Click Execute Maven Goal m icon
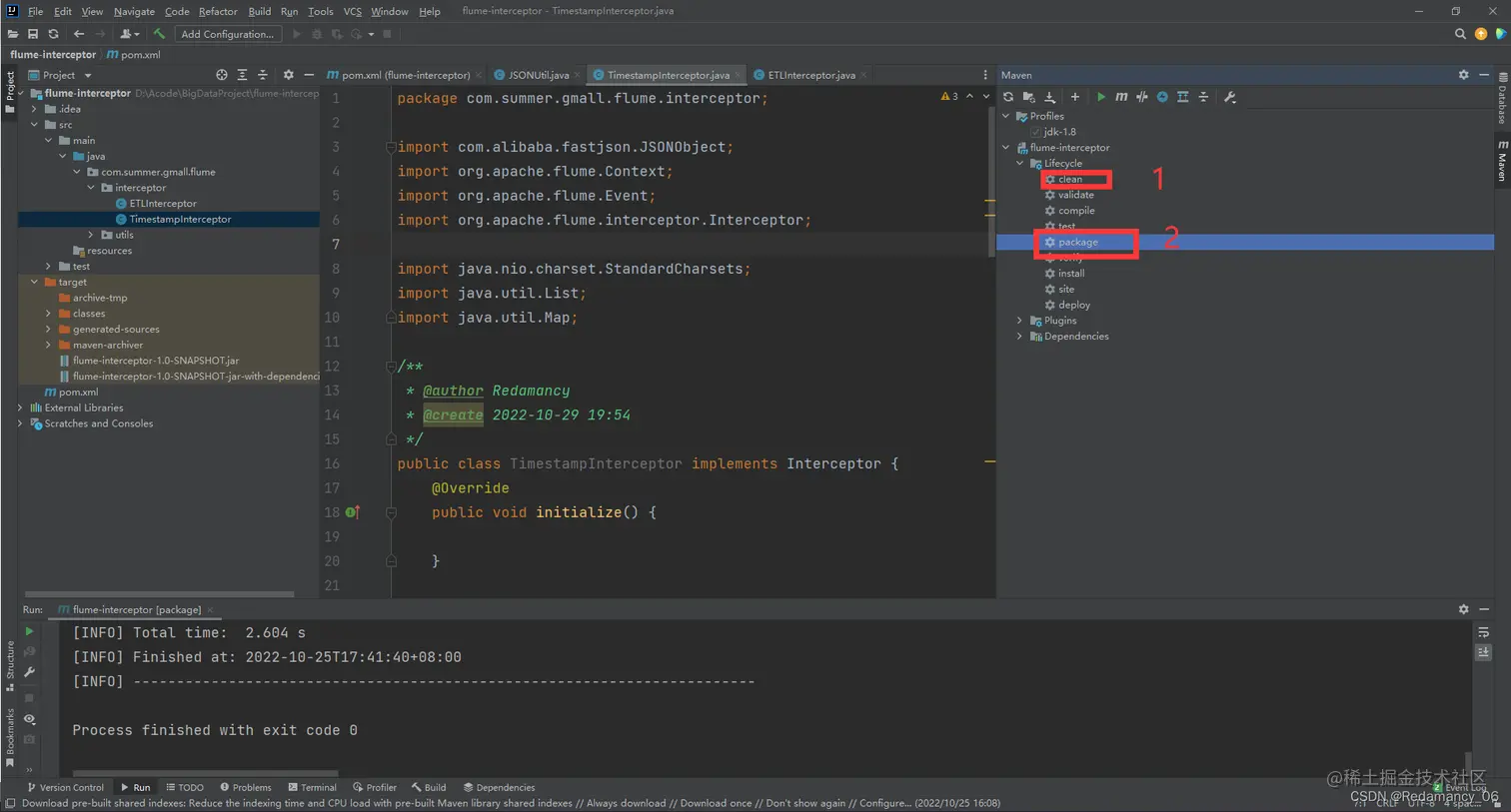 point(1121,97)
